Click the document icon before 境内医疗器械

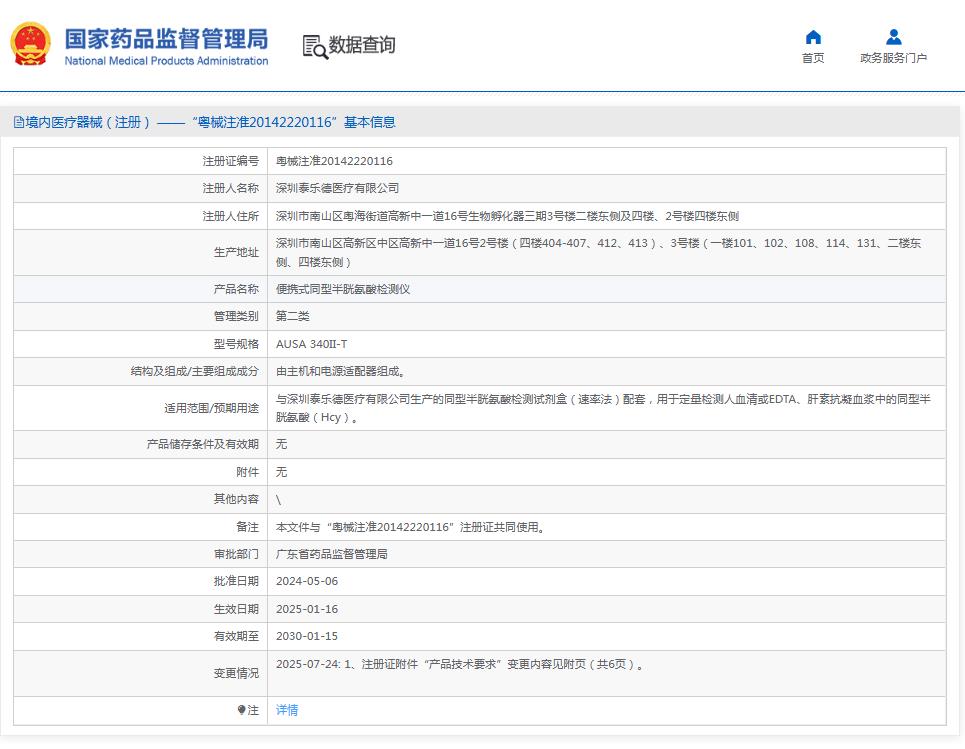click(x=18, y=122)
